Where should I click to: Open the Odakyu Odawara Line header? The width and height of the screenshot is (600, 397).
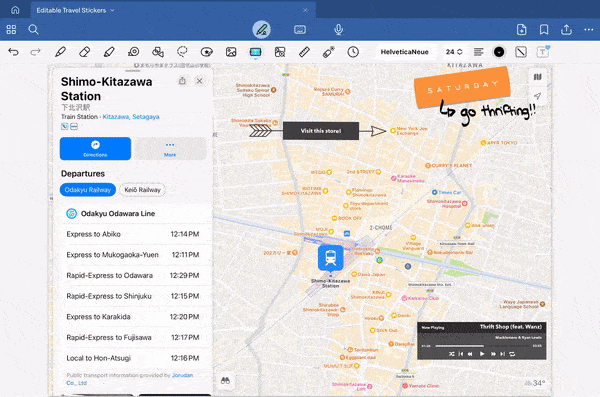(133, 214)
